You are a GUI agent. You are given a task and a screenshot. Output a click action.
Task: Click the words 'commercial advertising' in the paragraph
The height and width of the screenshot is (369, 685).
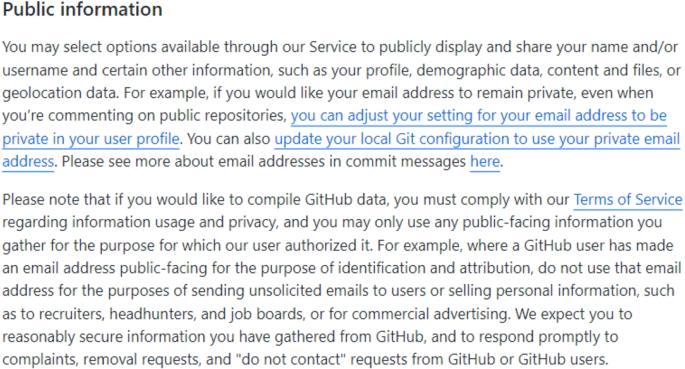point(430,314)
